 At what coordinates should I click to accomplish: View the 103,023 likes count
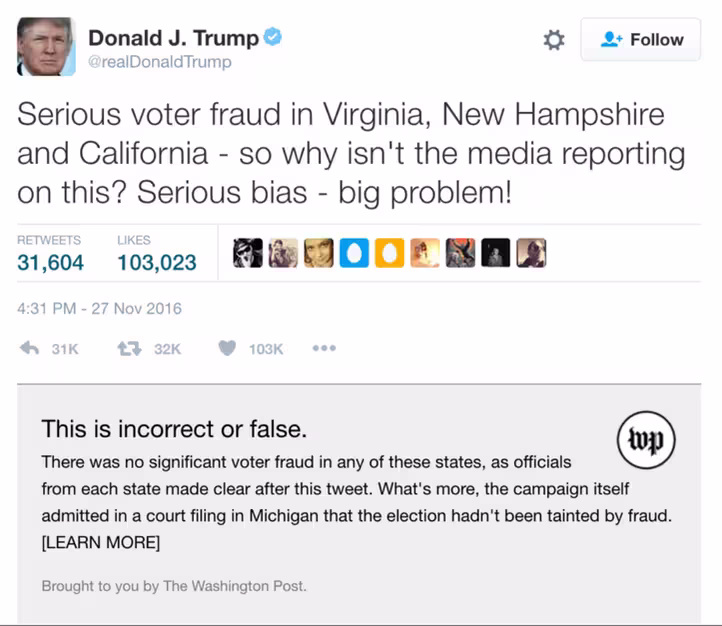tap(157, 262)
